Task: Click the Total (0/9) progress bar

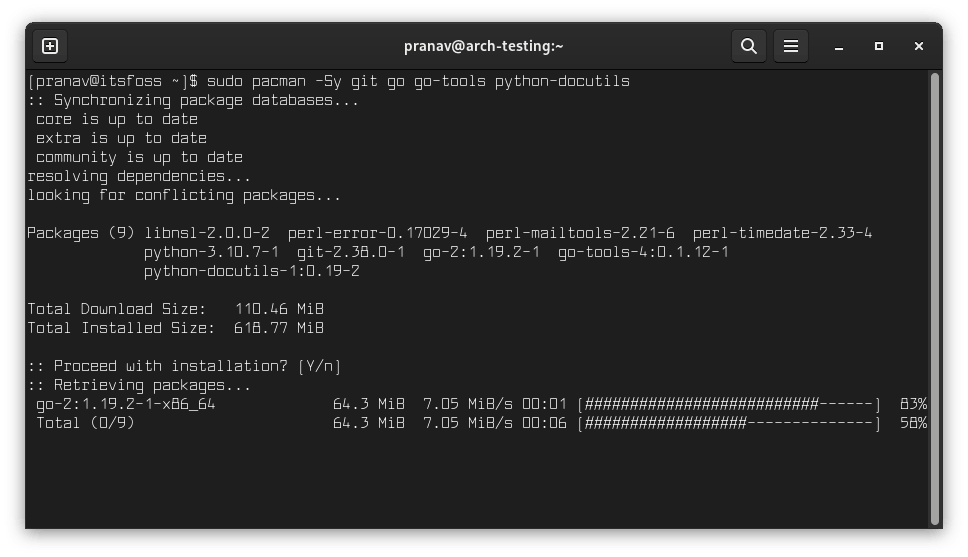Action: (x=730, y=423)
